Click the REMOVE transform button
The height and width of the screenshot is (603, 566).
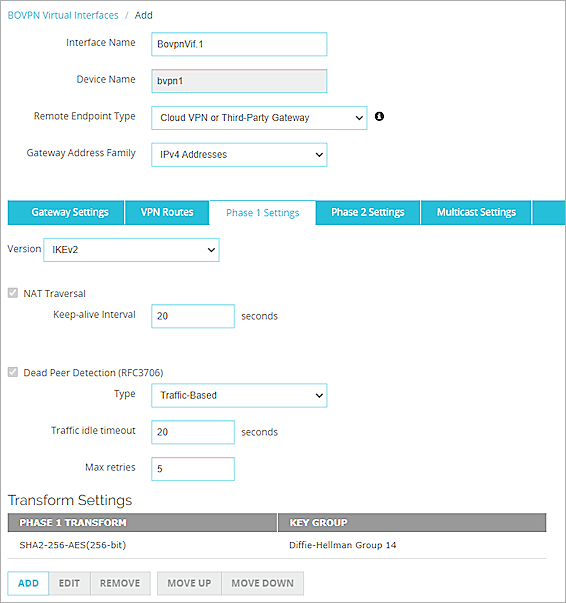pyautogui.click(x=120, y=583)
